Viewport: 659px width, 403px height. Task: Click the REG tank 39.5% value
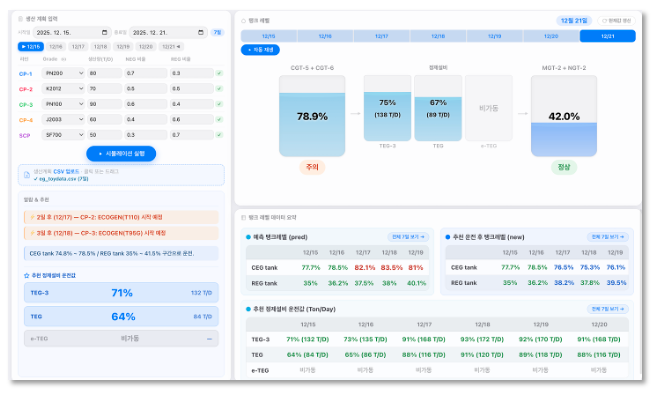tap(616, 283)
